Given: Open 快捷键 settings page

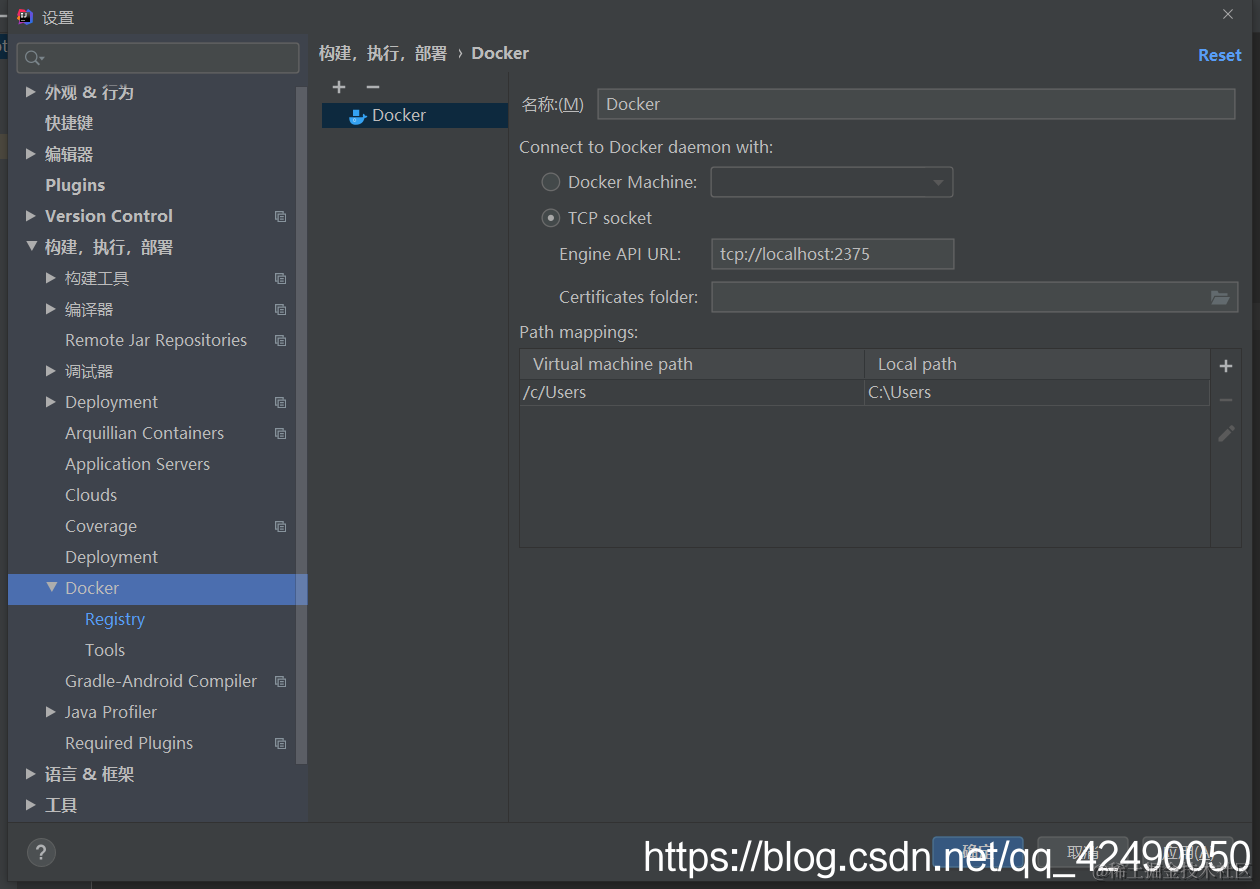Looking at the screenshot, I should pos(69,123).
